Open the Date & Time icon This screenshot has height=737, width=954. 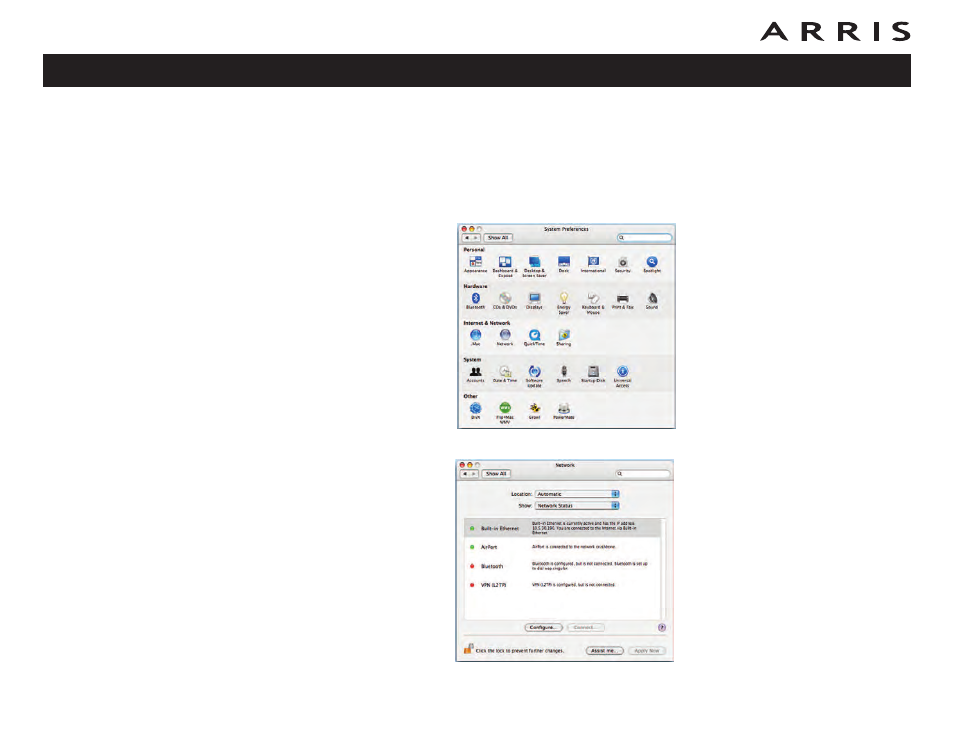pos(505,371)
